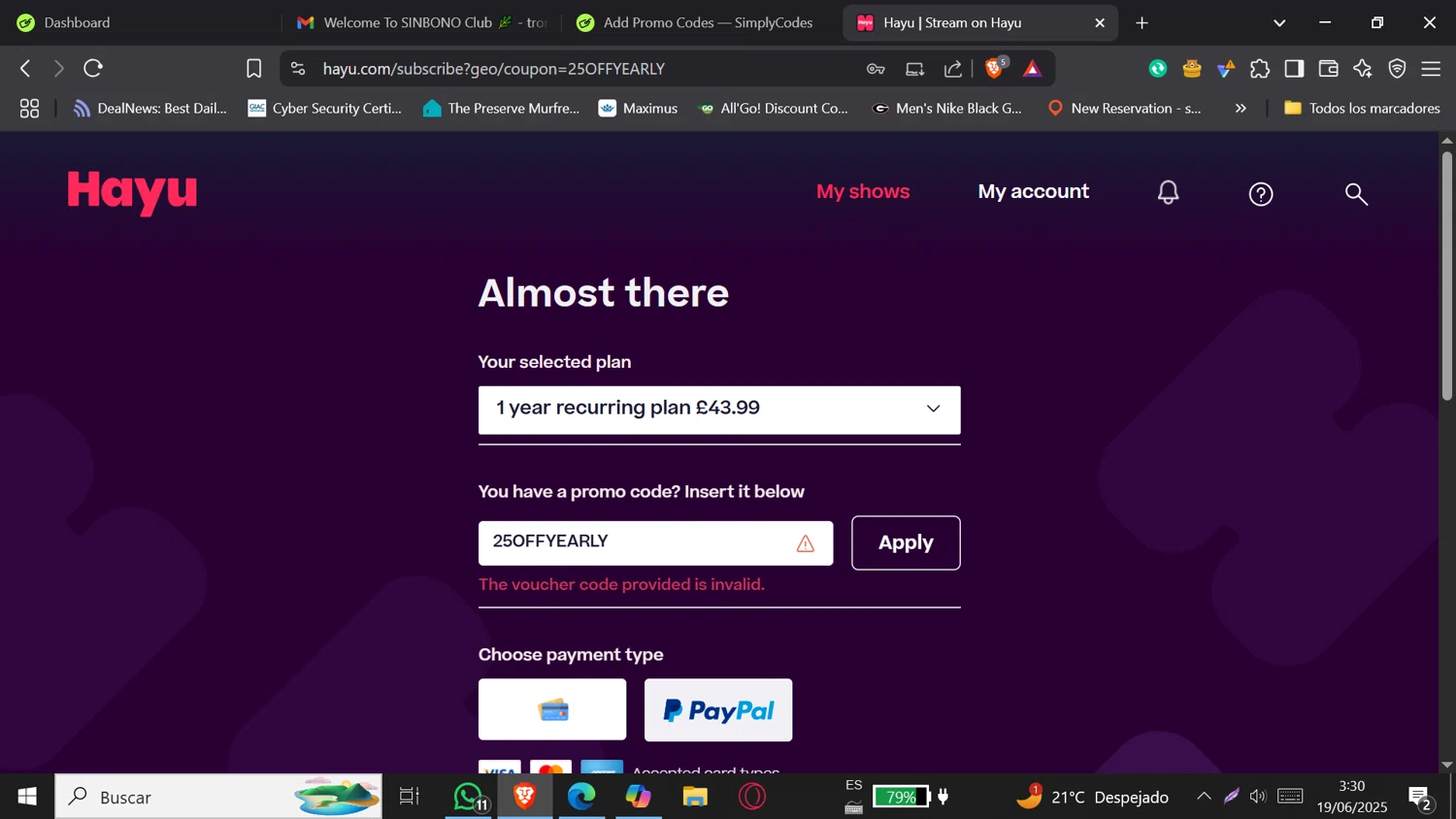Open the Windows Start menu
The width and height of the screenshot is (1456, 819).
(27, 797)
